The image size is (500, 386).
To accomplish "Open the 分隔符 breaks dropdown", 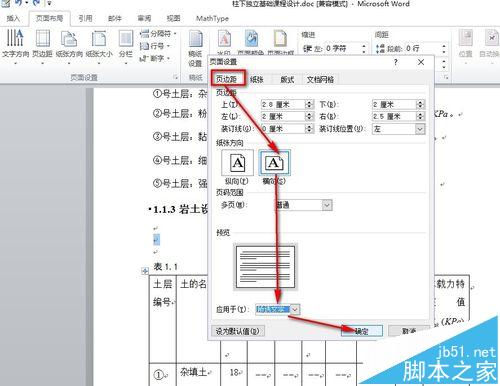I will click(158, 33).
